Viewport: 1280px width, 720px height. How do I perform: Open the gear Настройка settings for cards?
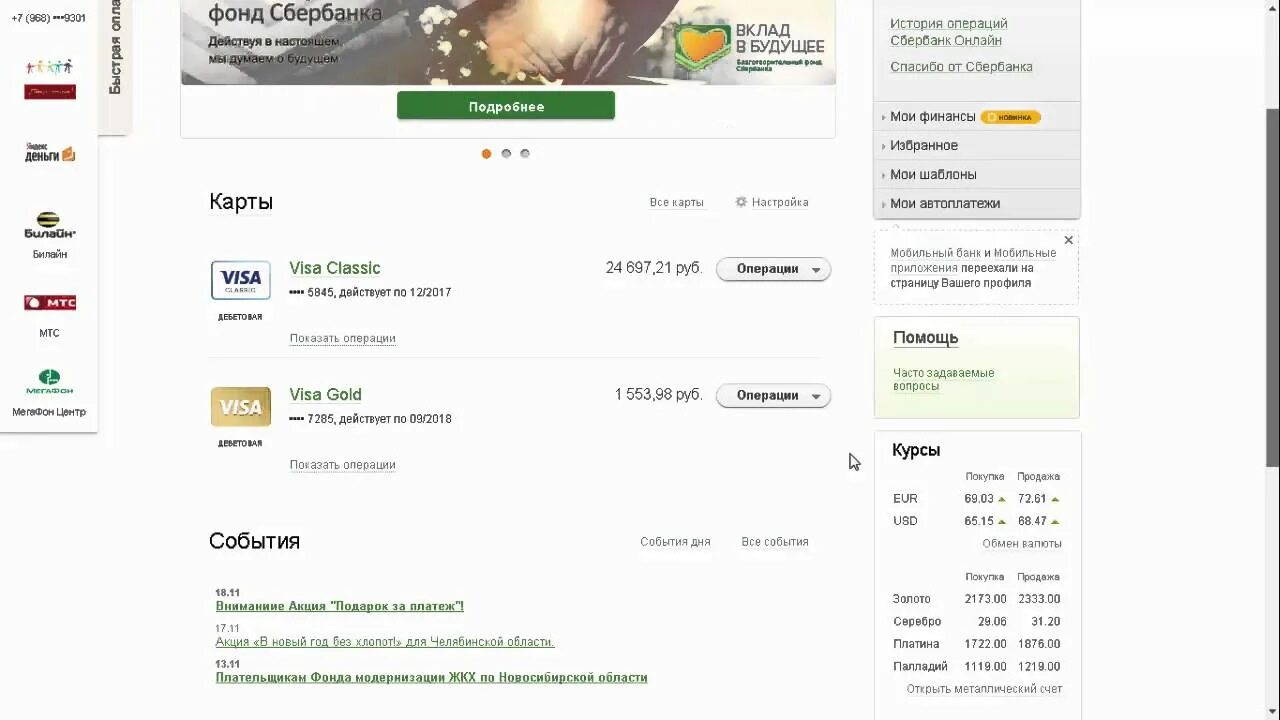(772, 202)
